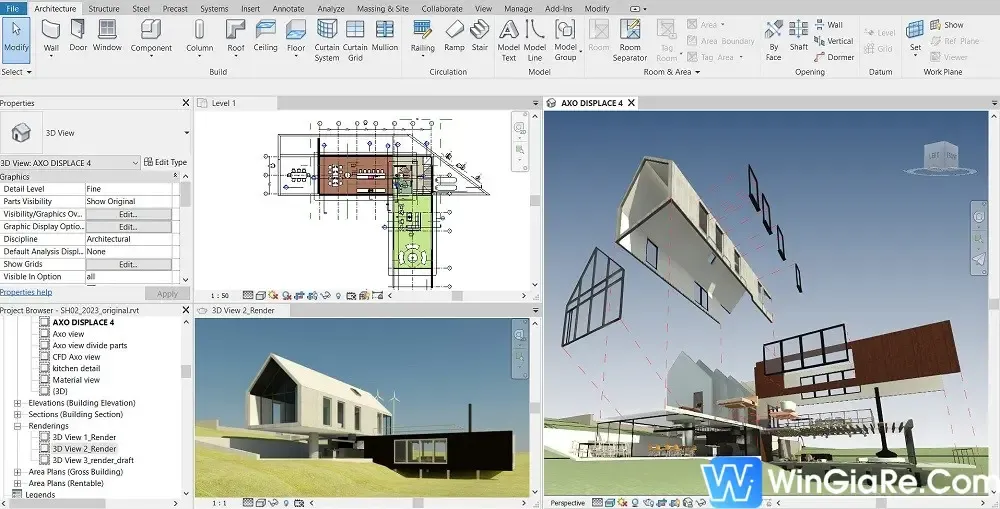Switch to the Annotate ribbon tab

(x=288, y=8)
